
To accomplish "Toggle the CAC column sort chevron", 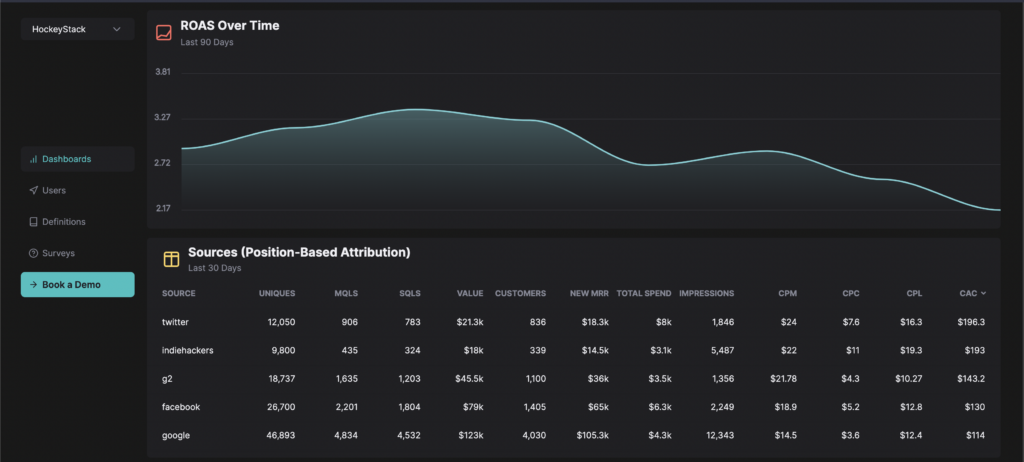I will [984, 293].
